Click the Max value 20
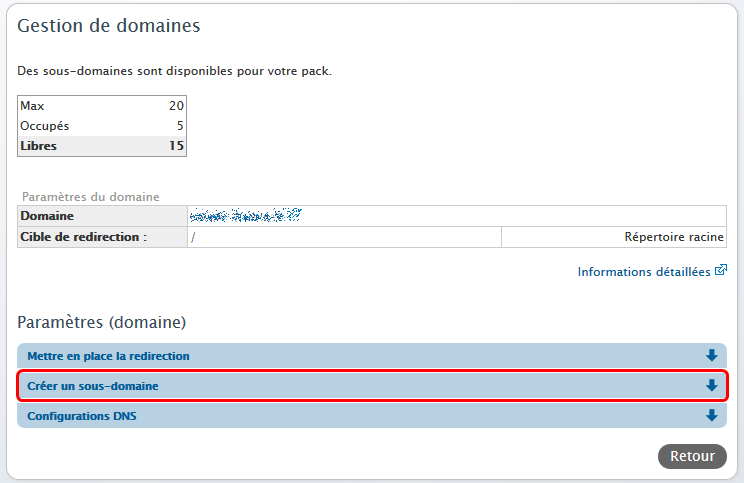 176,106
